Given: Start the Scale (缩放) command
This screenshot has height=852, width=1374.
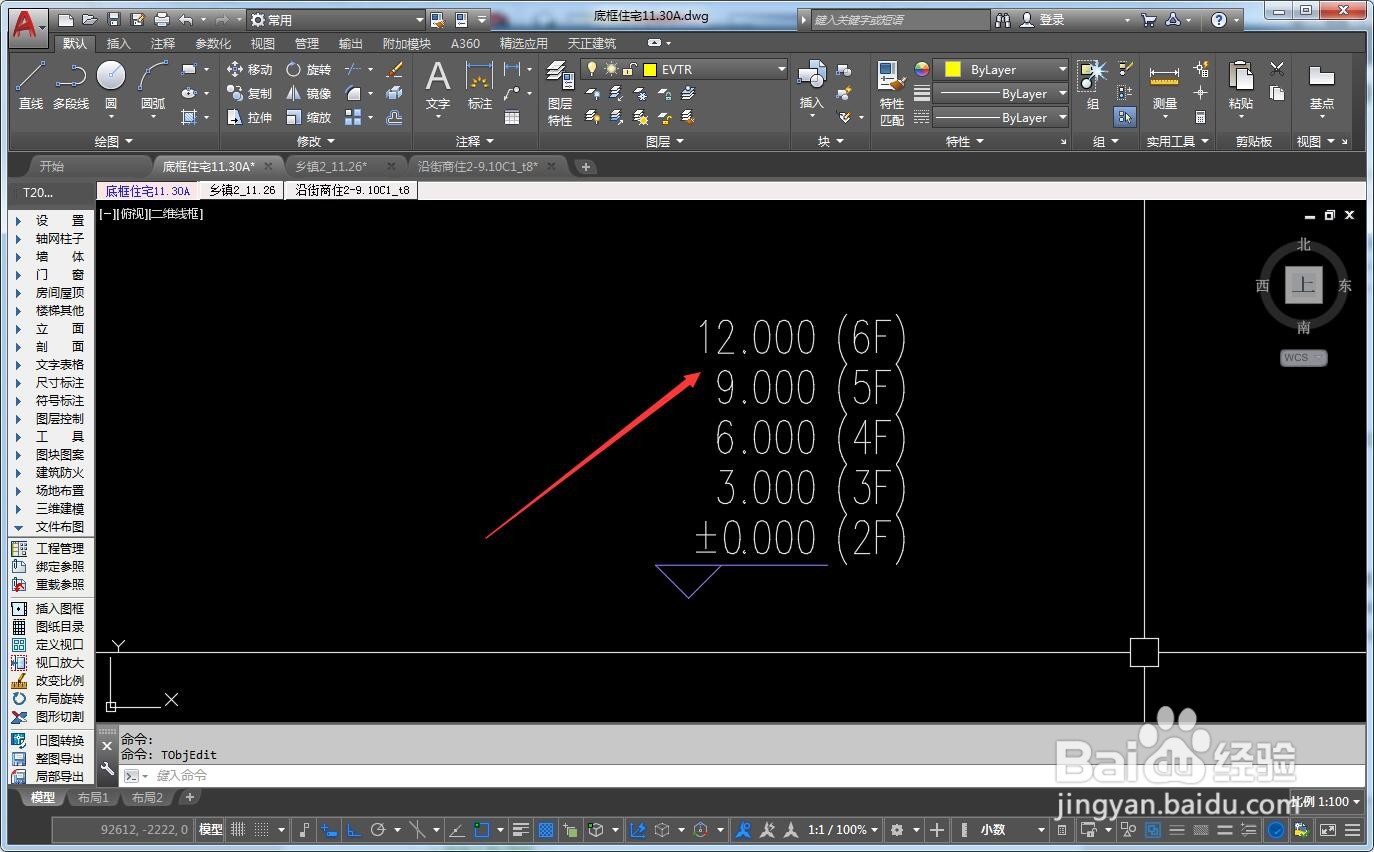Looking at the screenshot, I should pos(308,117).
